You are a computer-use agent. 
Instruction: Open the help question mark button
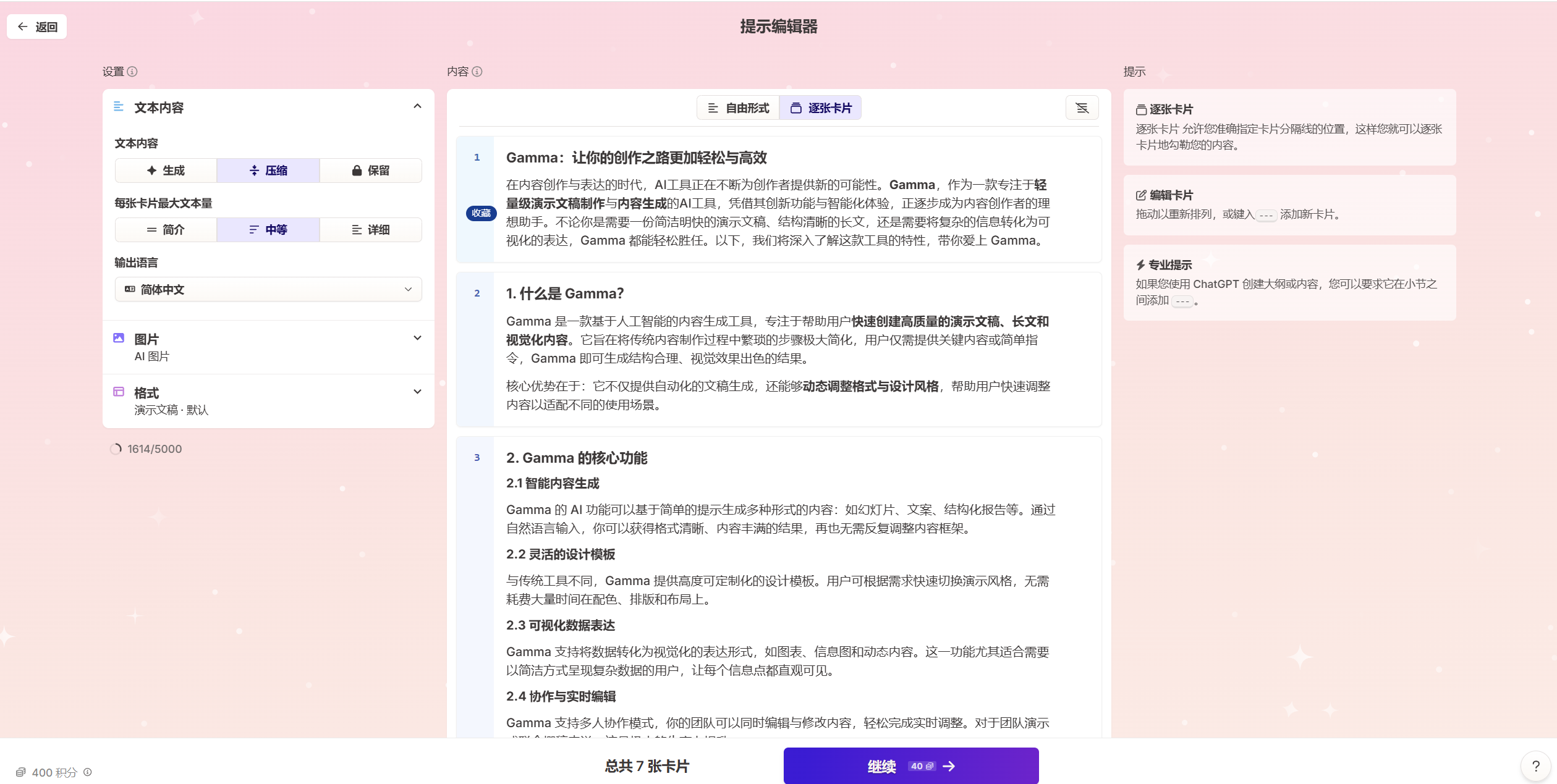[x=1535, y=766]
